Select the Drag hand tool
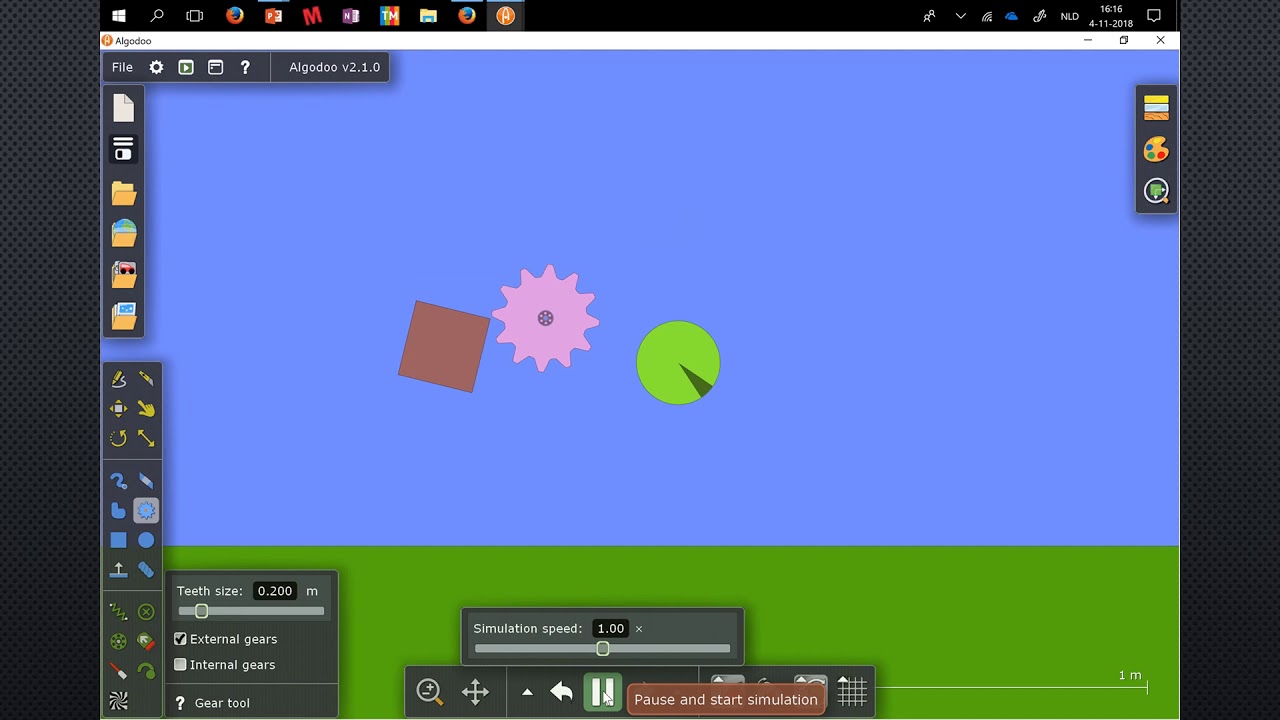 pos(146,408)
